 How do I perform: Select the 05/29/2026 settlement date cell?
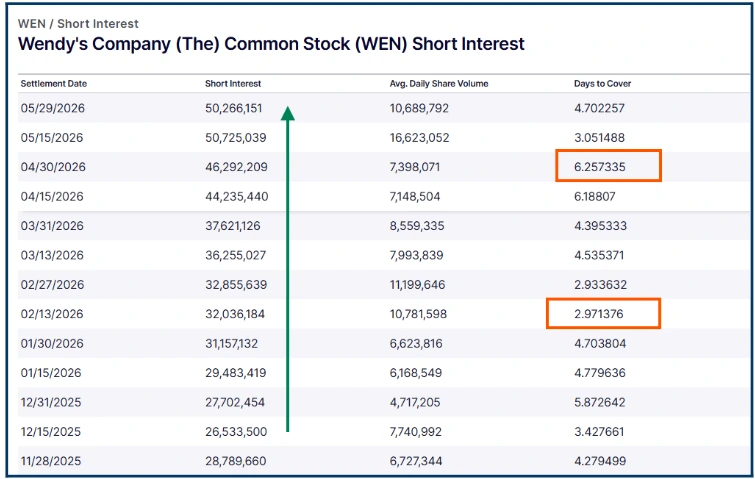[52, 108]
